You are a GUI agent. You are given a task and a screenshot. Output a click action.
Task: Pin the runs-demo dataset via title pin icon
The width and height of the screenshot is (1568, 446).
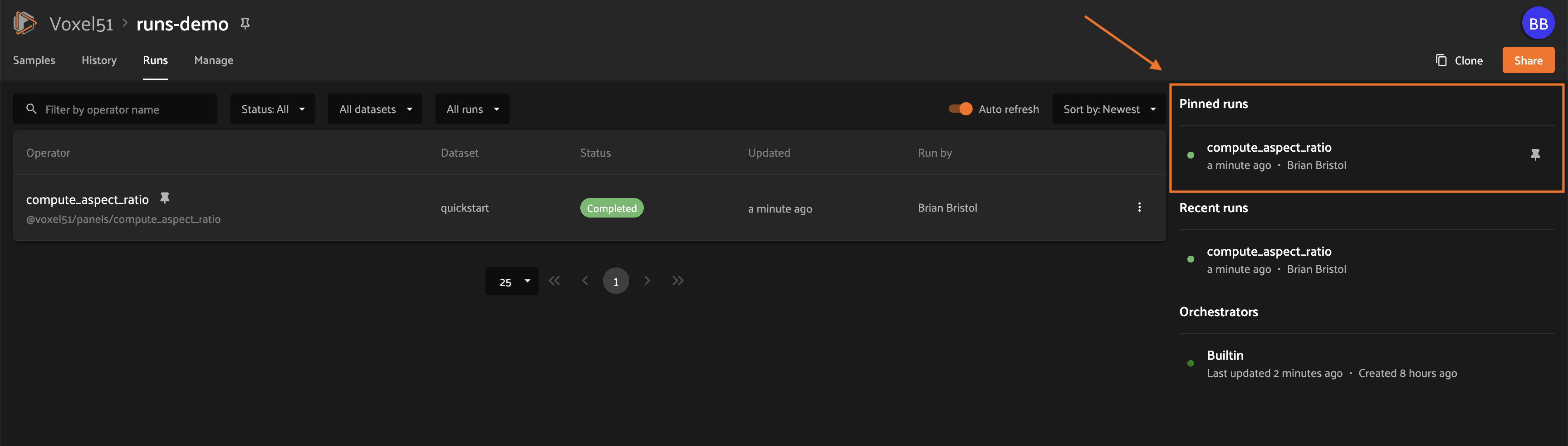click(x=245, y=23)
